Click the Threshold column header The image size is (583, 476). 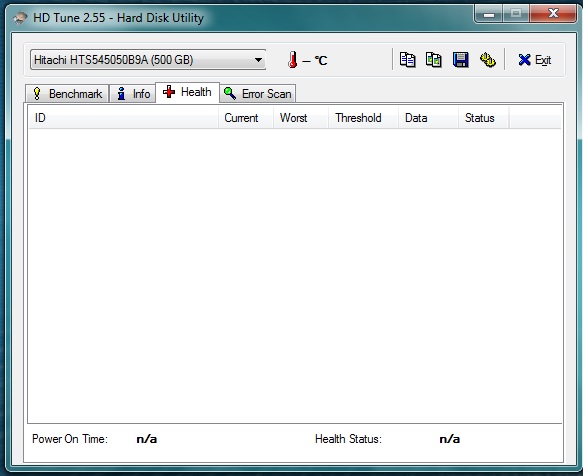click(363, 118)
